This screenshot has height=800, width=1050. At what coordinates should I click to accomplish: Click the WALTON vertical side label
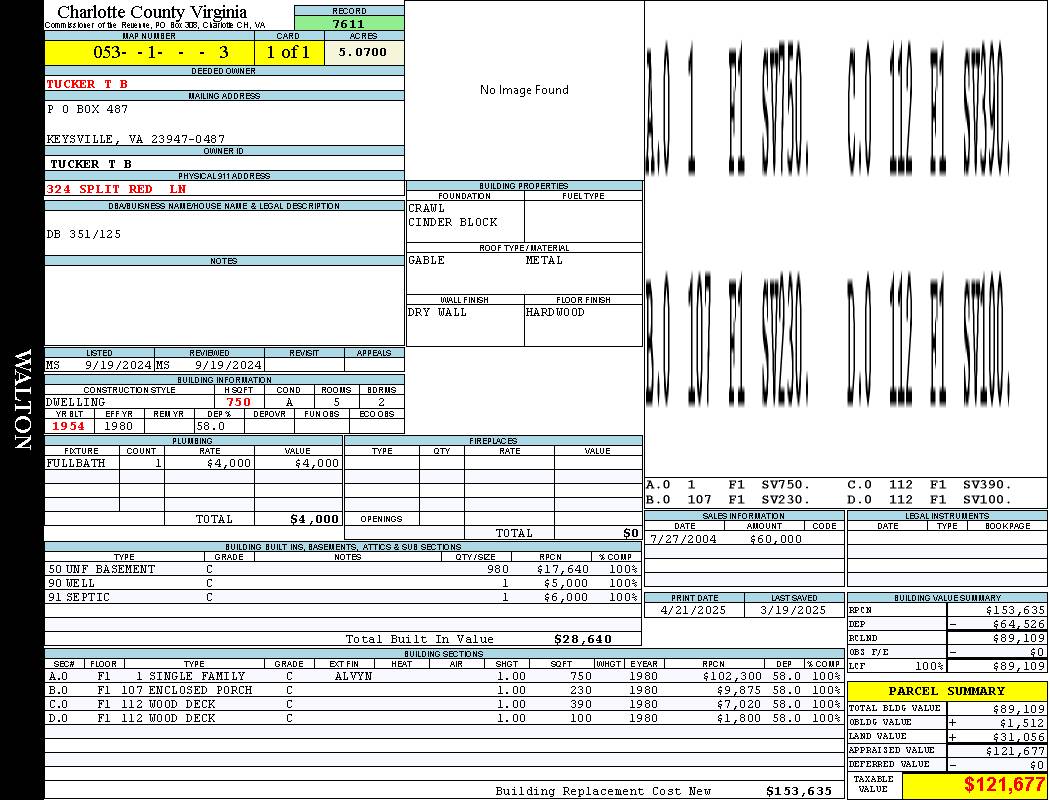click(x=23, y=400)
